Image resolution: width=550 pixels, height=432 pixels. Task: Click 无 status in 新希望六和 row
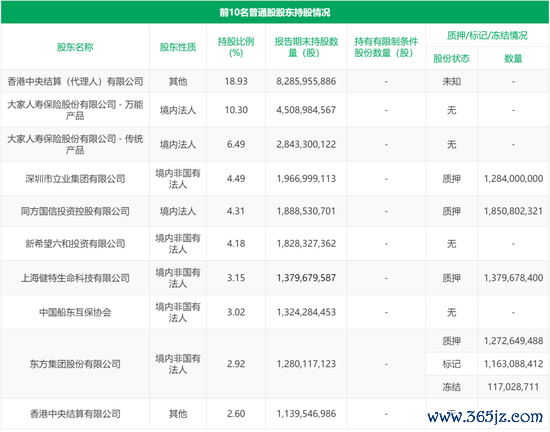point(451,243)
